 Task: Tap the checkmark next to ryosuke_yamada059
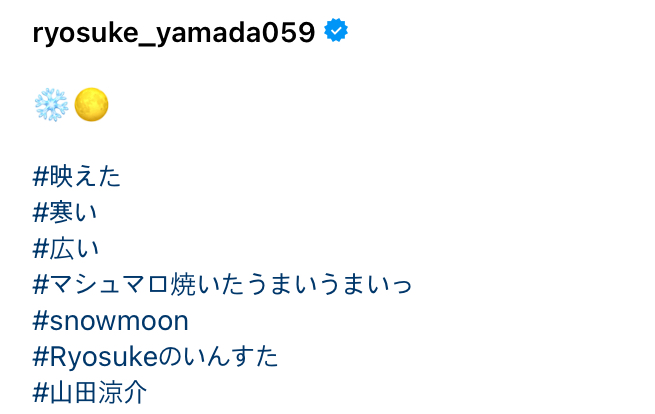coord(337,32)
